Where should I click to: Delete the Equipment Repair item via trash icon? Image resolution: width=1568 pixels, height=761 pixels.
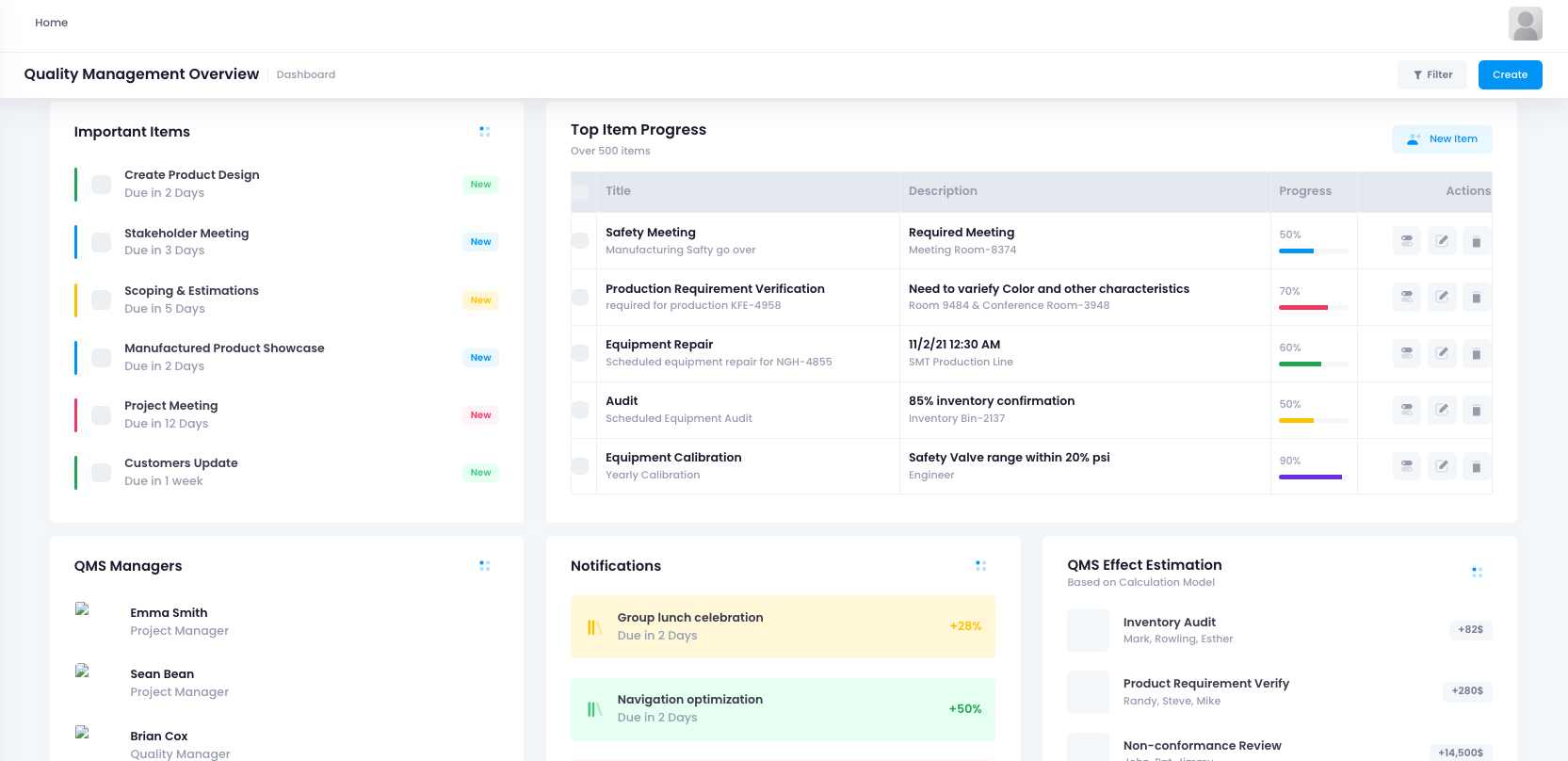point(1476,354)
